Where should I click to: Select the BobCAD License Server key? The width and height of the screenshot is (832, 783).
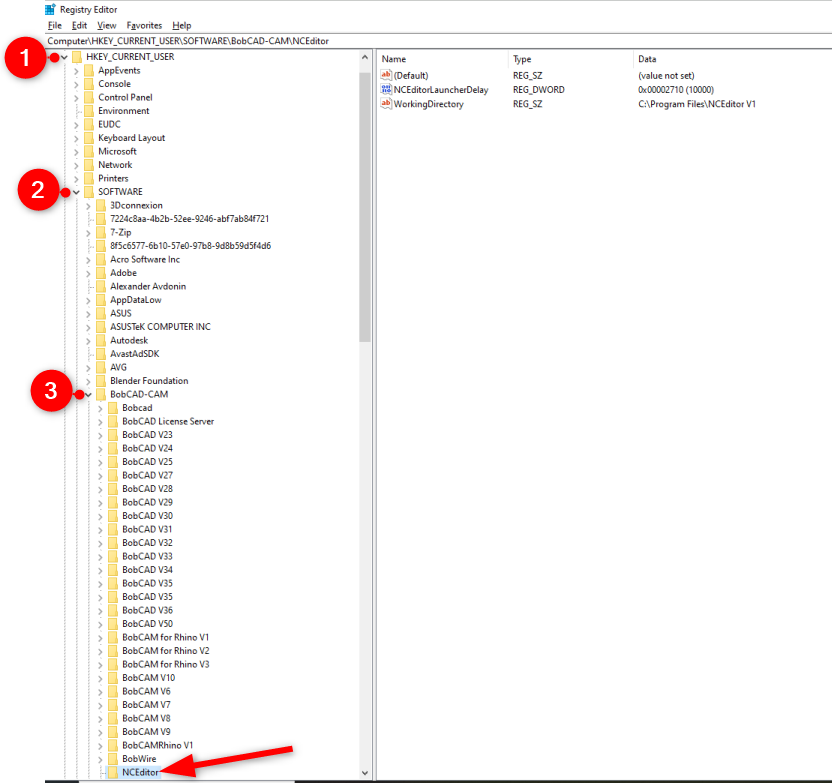tap(168, 422)
